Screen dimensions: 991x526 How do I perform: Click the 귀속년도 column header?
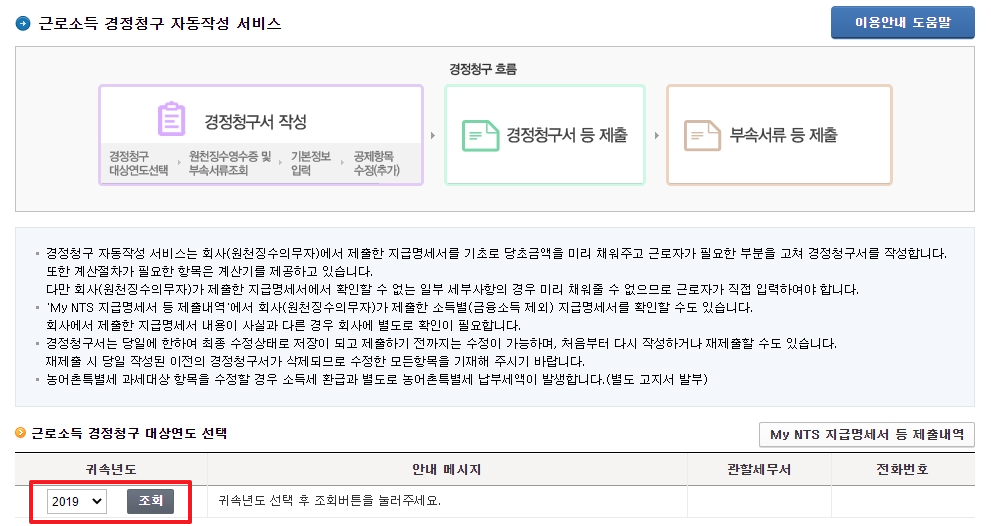tap(111, 469)
